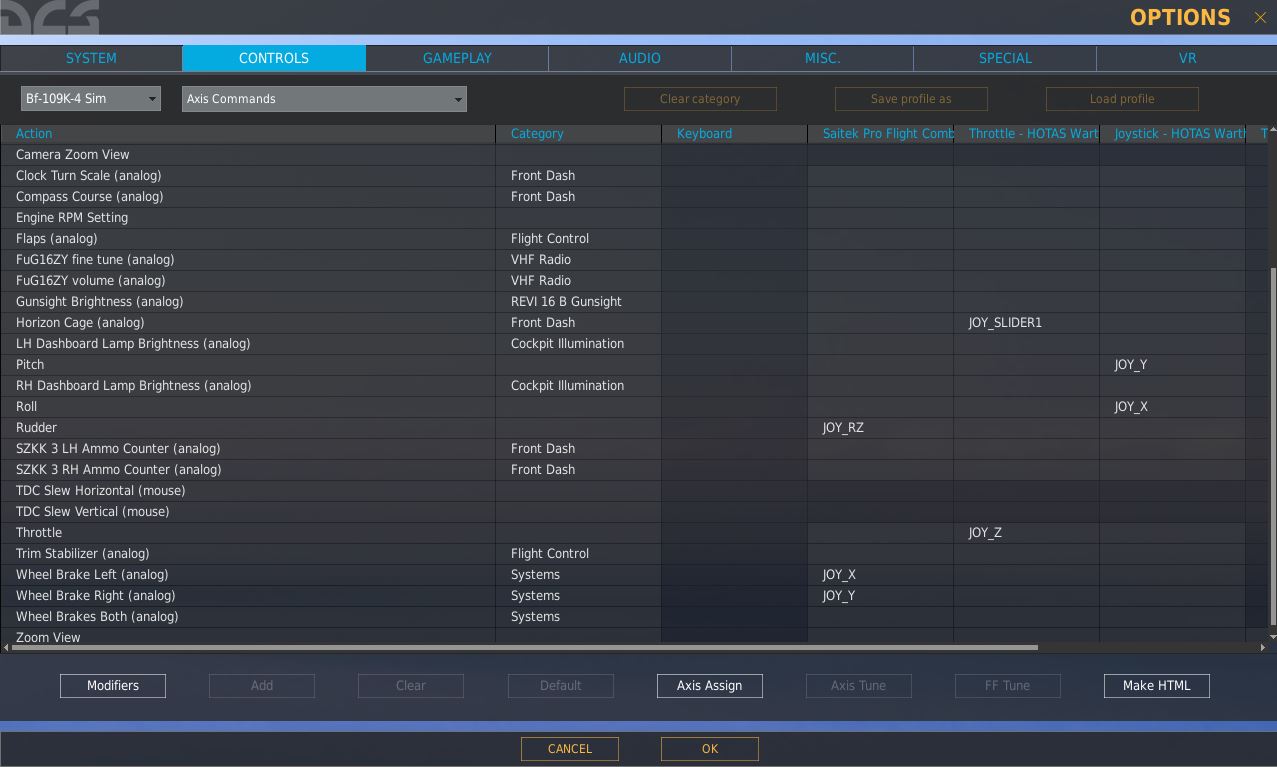Click the JOY_SLIDER1 binding cell
This screenshot has height=767, width=1277.
[x=1026, y=323]
